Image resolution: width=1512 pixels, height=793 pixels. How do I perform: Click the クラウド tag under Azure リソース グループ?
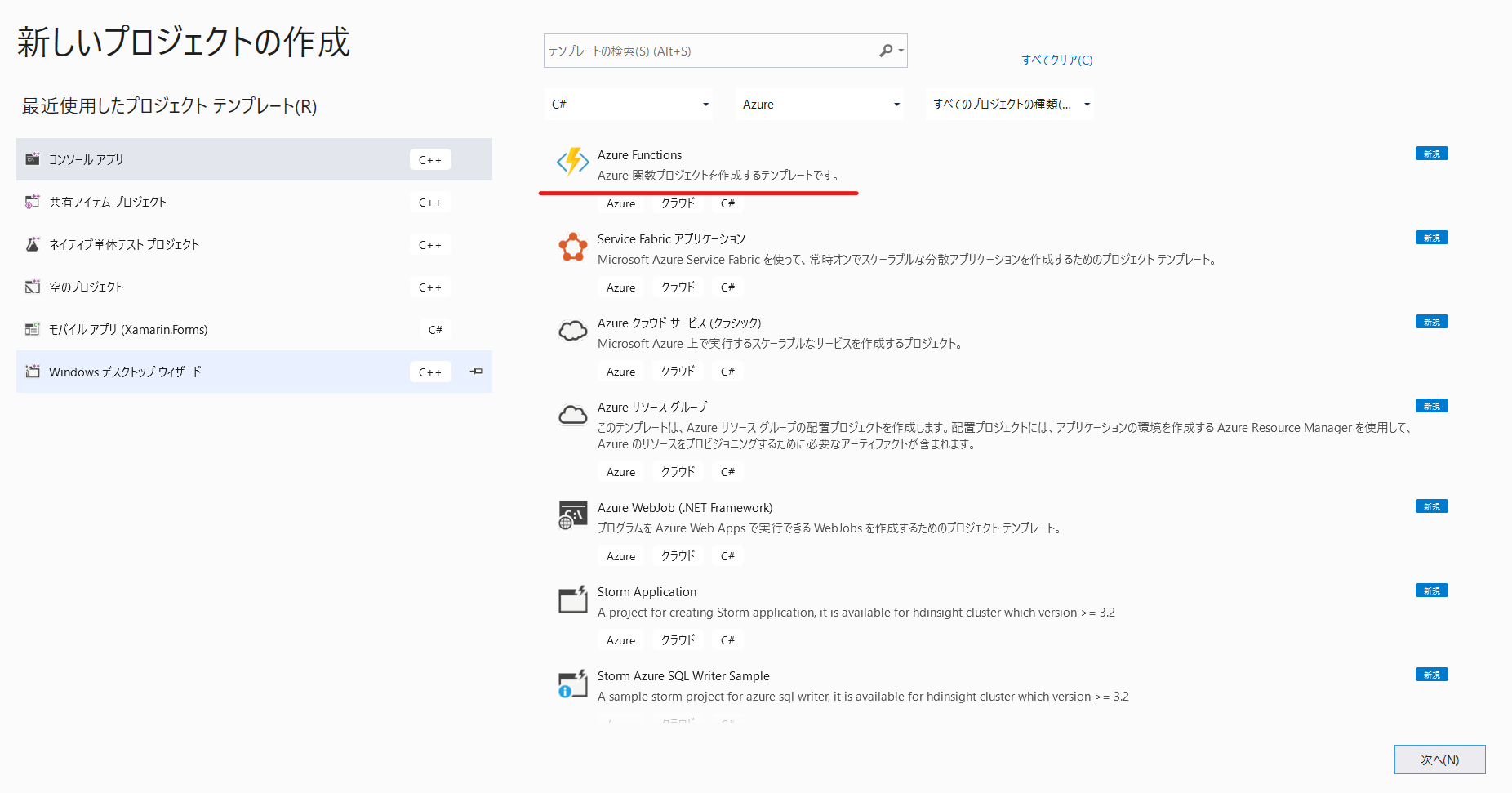click(x=678, y=472)
